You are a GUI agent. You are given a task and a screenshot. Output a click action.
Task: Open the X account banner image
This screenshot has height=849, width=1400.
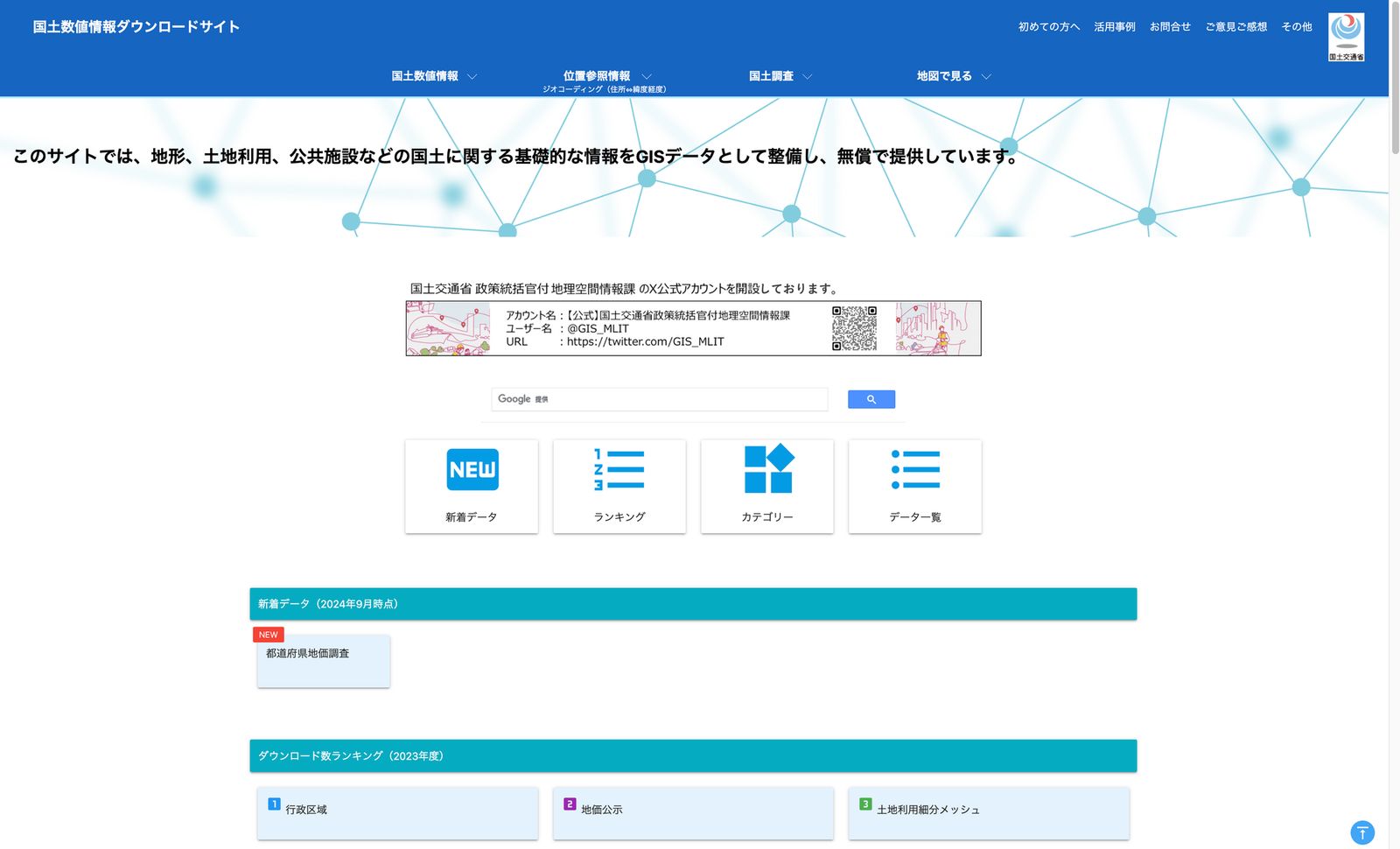point(693,328)
